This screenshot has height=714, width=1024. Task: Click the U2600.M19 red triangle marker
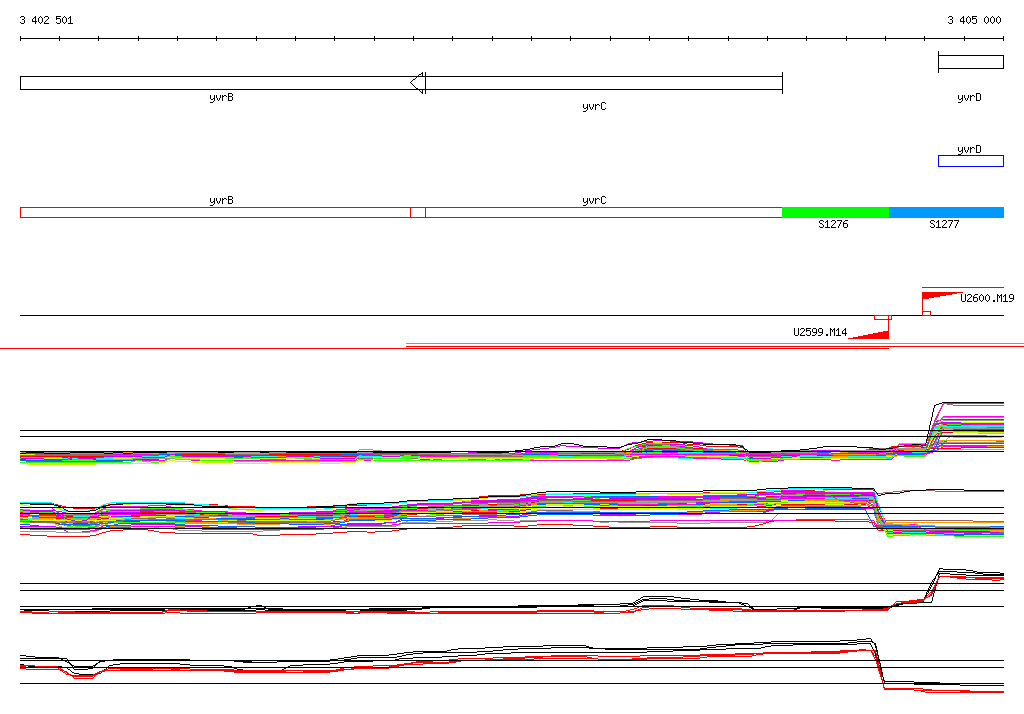click(940, 295)
